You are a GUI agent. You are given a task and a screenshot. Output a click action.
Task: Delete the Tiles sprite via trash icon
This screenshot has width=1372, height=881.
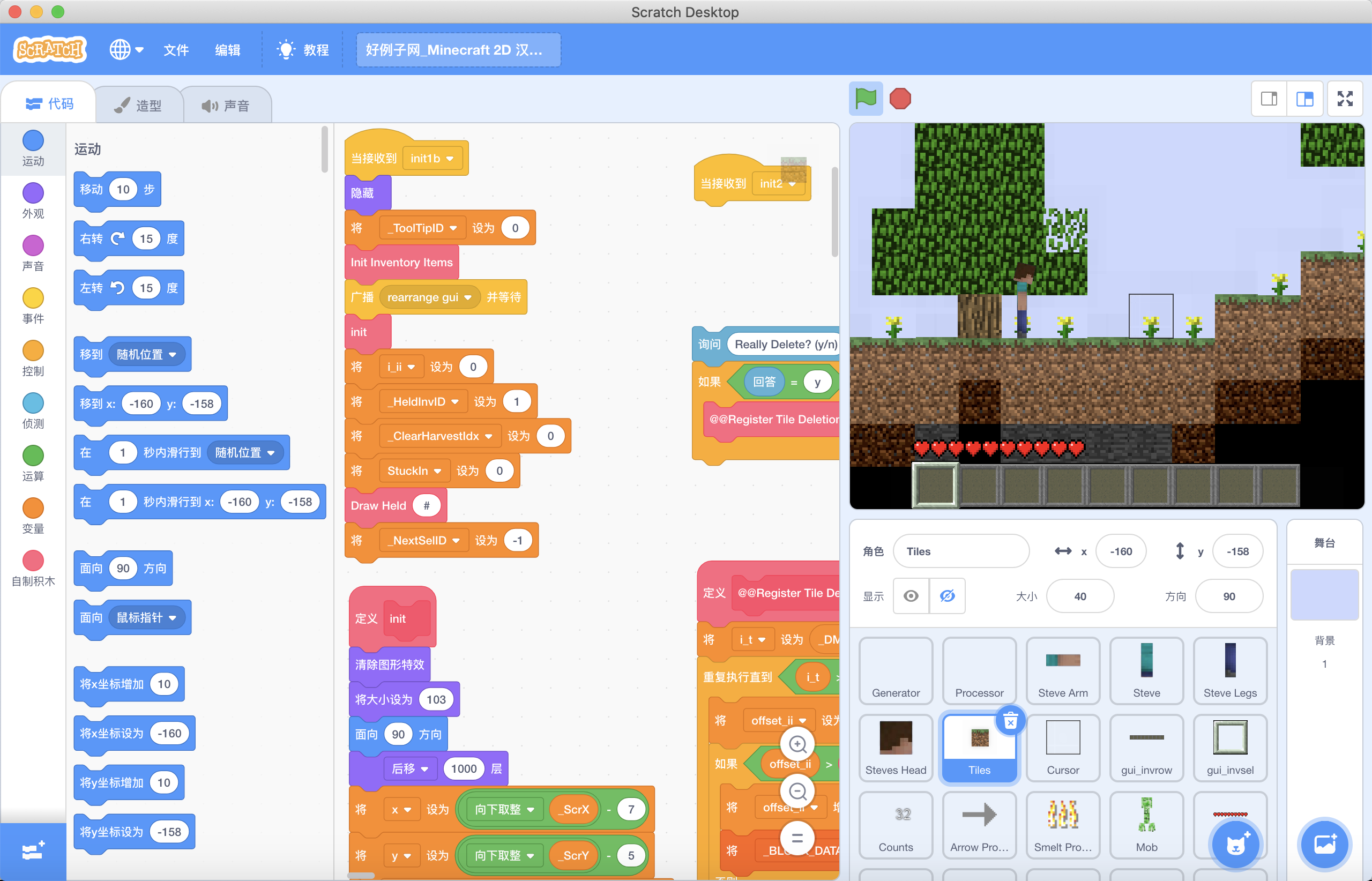(x=1010, y=721)
